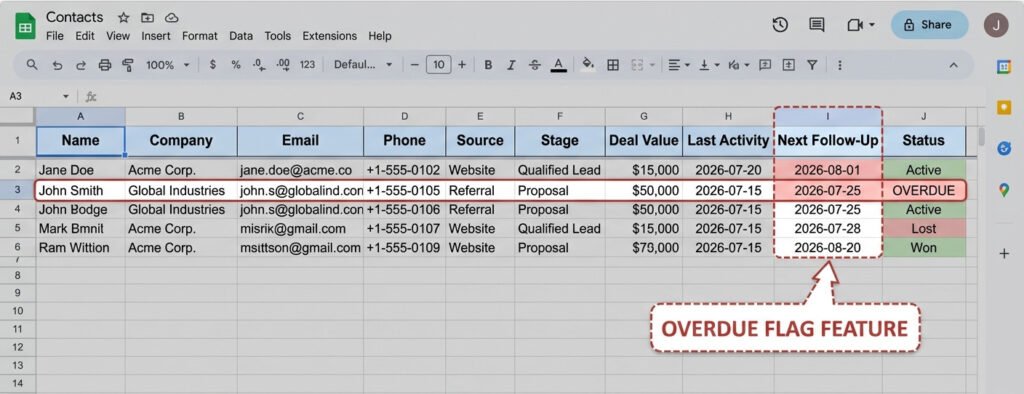
Task: Undo the last action
Action: [x=57, y=65]
